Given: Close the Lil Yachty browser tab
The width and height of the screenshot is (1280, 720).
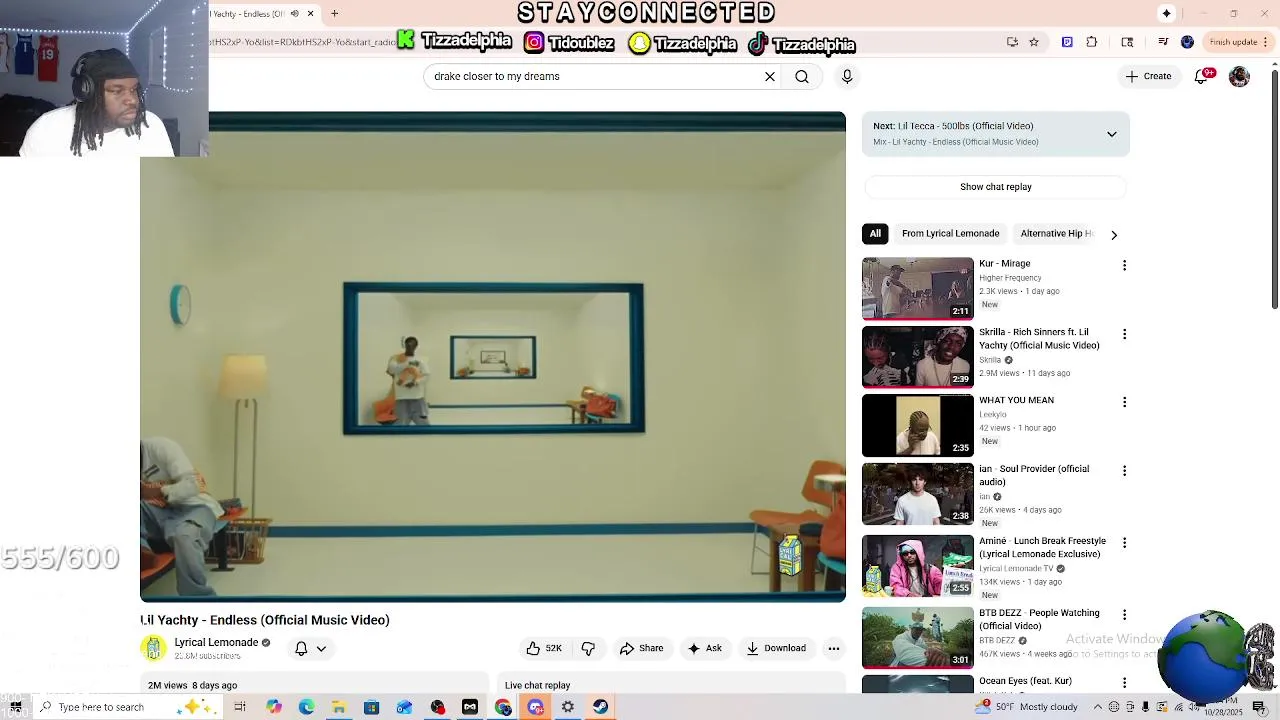Looking at the screenshot, I should click(310, 14).
